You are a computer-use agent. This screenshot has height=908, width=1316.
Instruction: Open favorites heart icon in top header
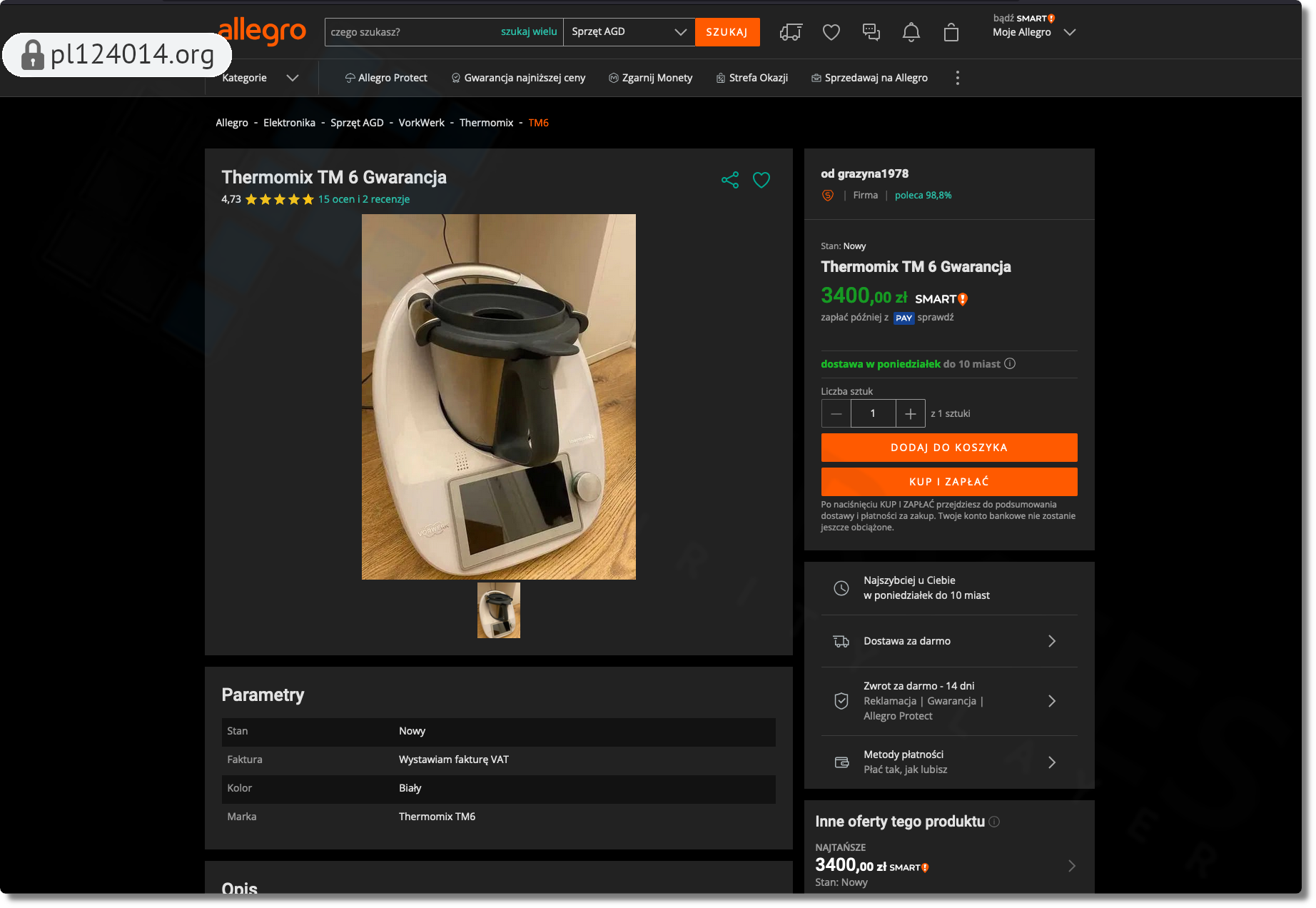pyautogui.click(x=831, y=32)
